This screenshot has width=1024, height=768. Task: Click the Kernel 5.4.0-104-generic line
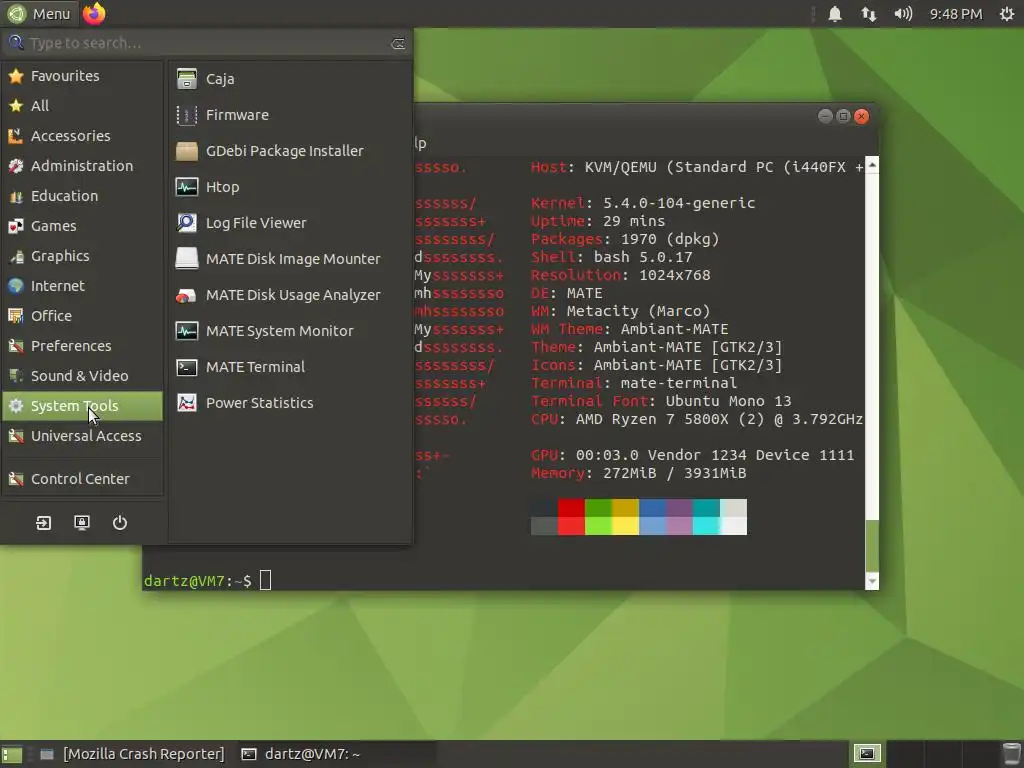coord(643,203)
